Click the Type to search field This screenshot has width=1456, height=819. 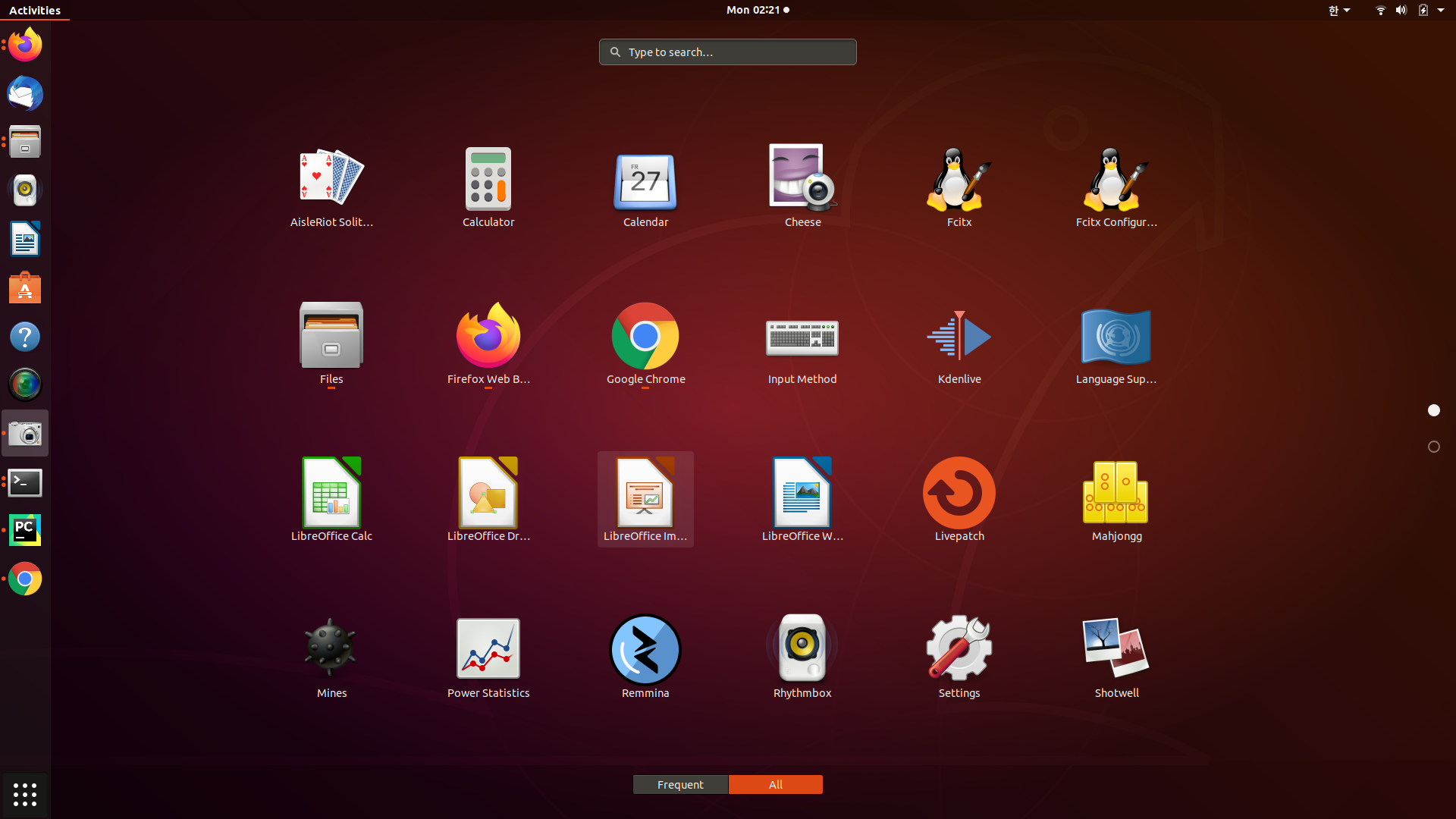[728, 52]
